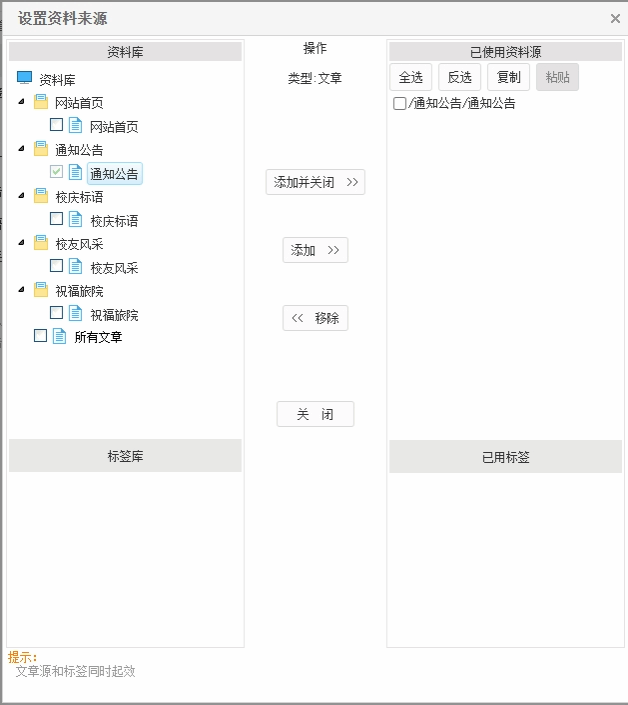Click the computer icon beside 资料库 root
The image size is (628, 705).
(x=25, y=78)
